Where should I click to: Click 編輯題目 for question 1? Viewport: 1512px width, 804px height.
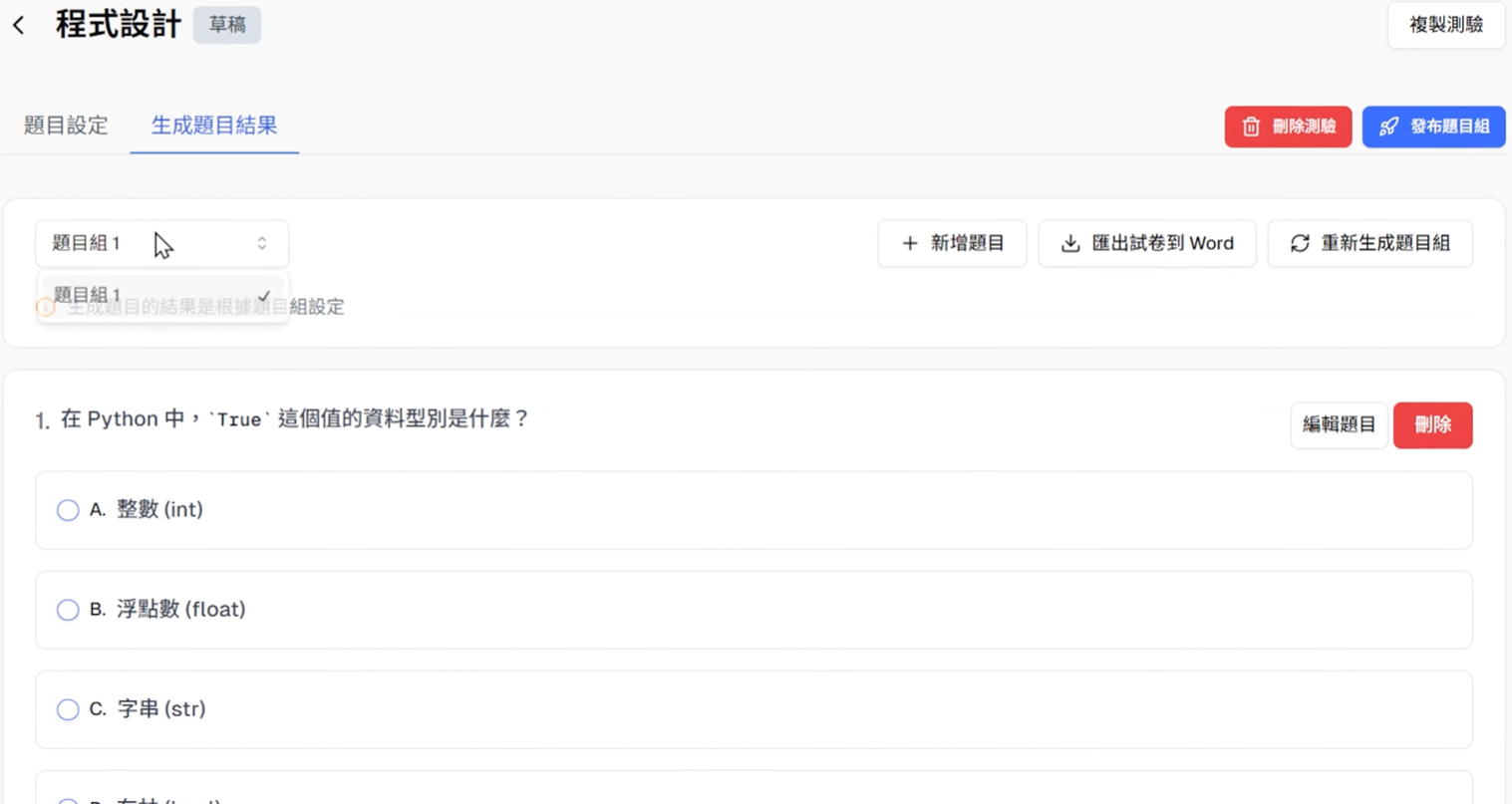[x=1339, y=425]
